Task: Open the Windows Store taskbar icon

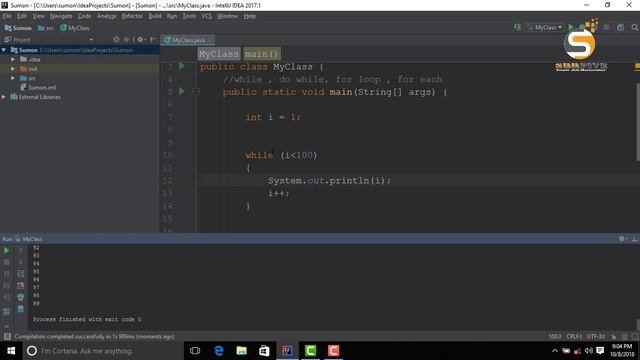Action: pyautogui.click(x=264, y=351)
